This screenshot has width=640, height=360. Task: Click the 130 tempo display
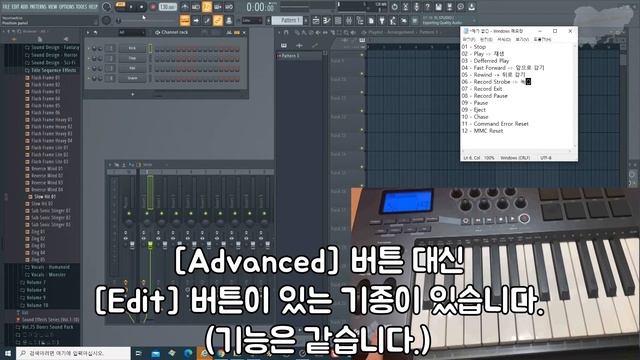[168, 7]
